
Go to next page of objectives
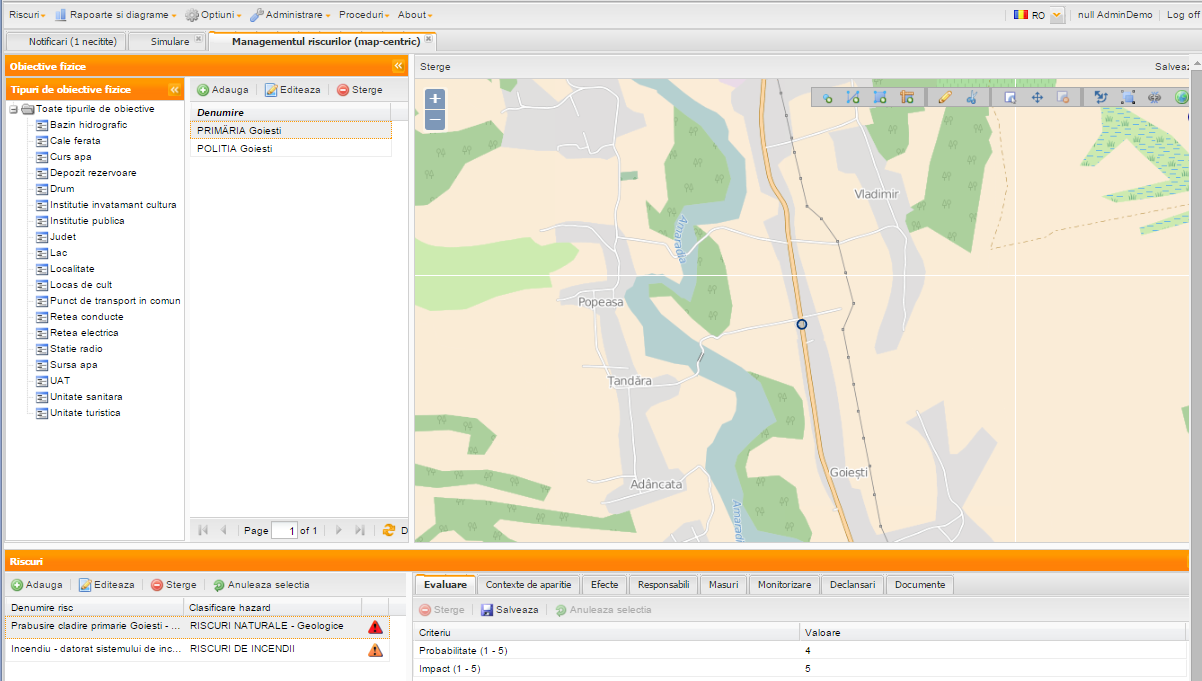[x=339, y=530]
